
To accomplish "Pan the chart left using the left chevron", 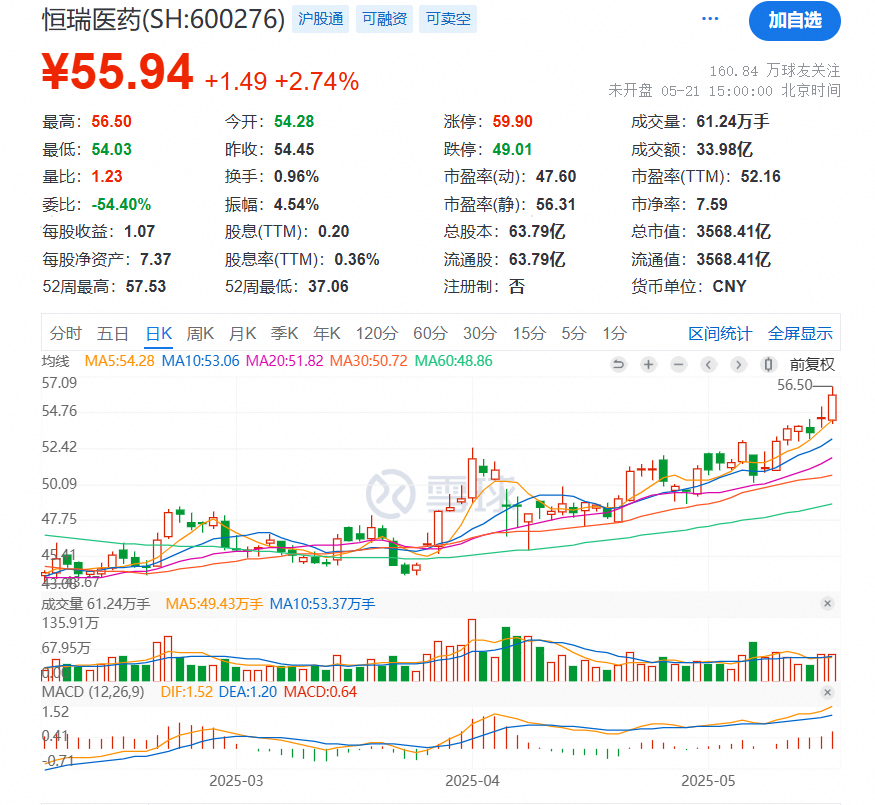I will pyautogui.click(x=707, y=364).
